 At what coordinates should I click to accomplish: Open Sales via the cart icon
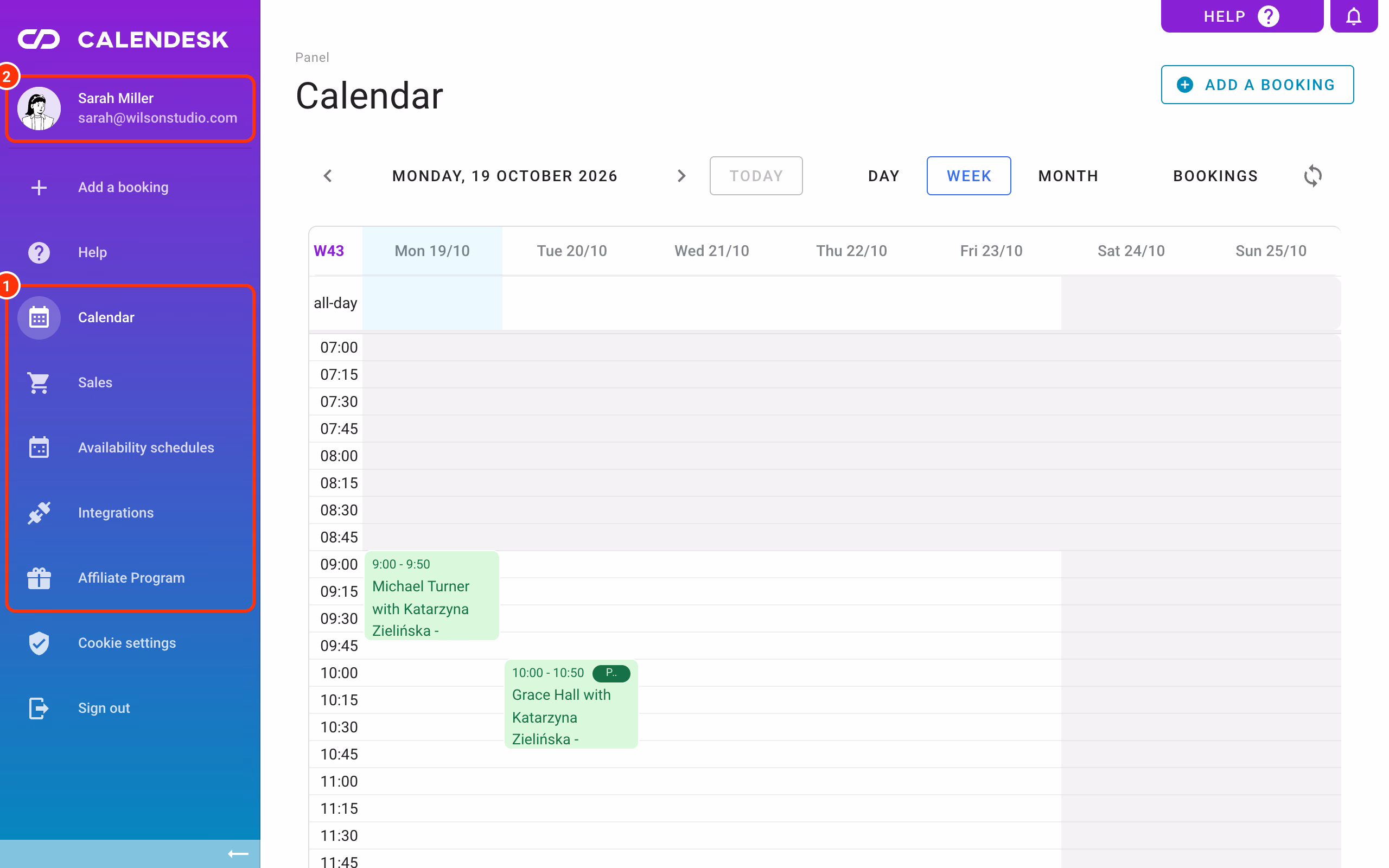(39, 382)
